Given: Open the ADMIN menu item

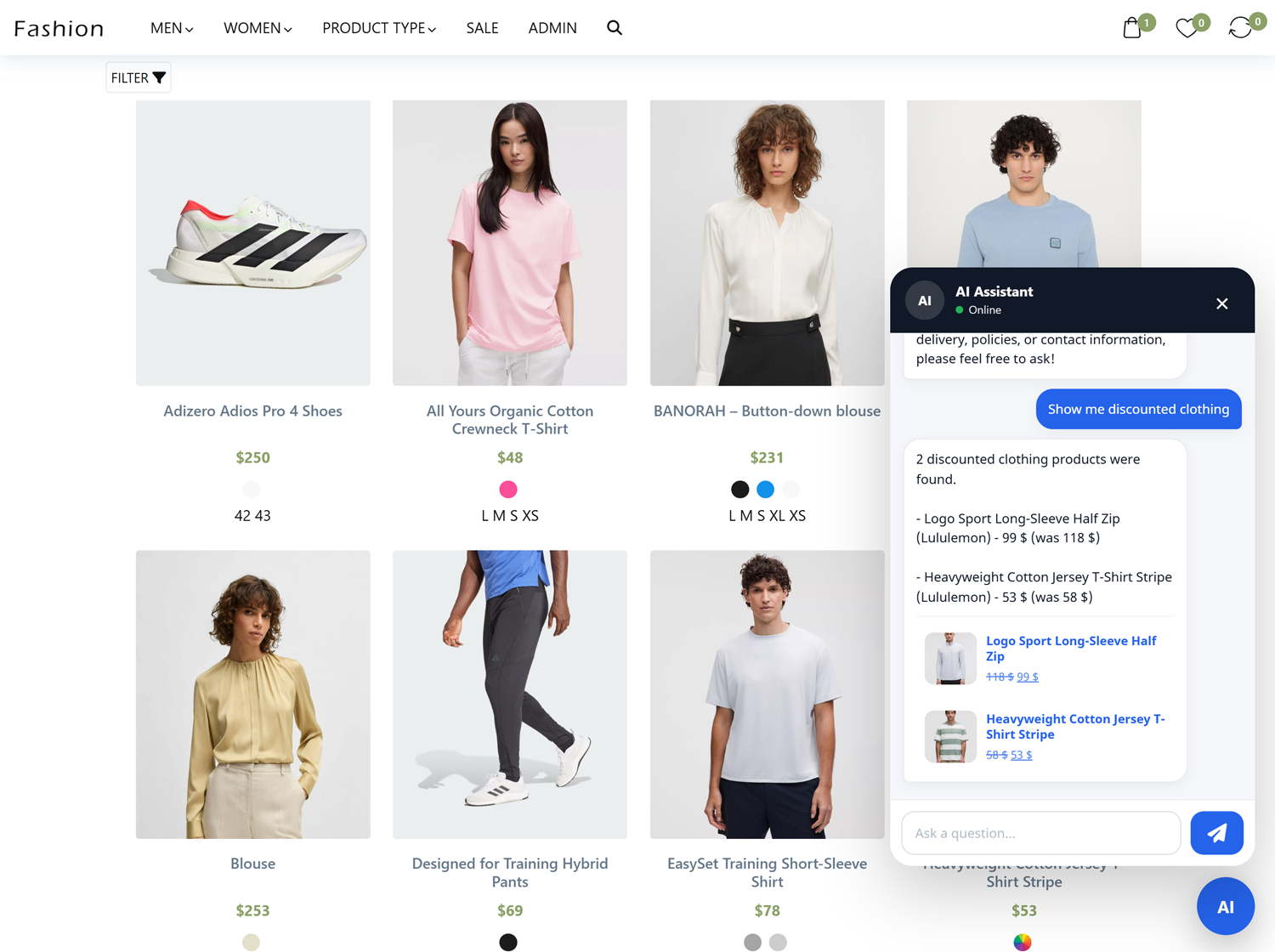Looking at the screenshot, I should coord(552,28).
